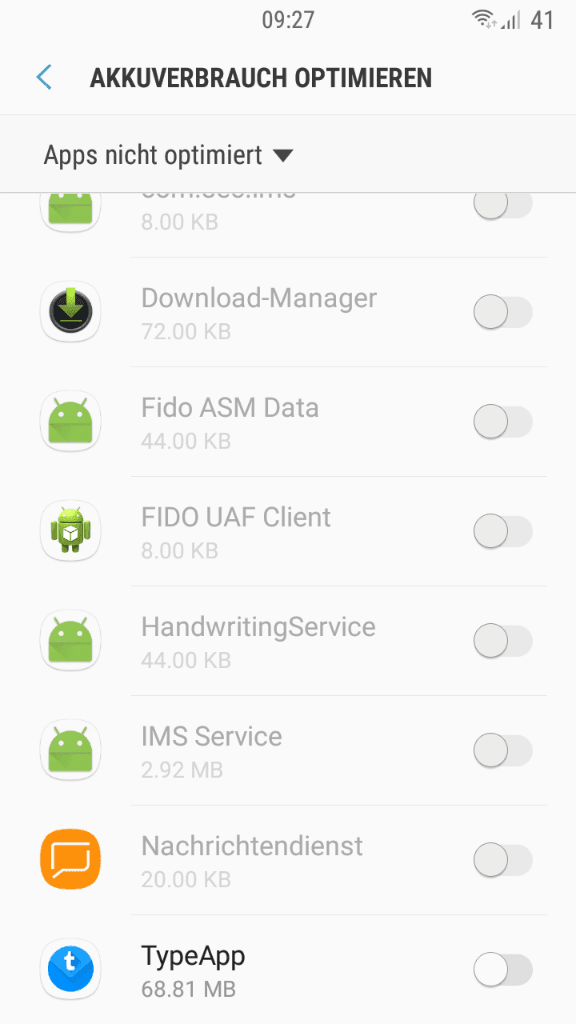This screenshot has height=1024, width=576.
Task: Tap the IMS Service android icon
Action: [x=71, y=750]
